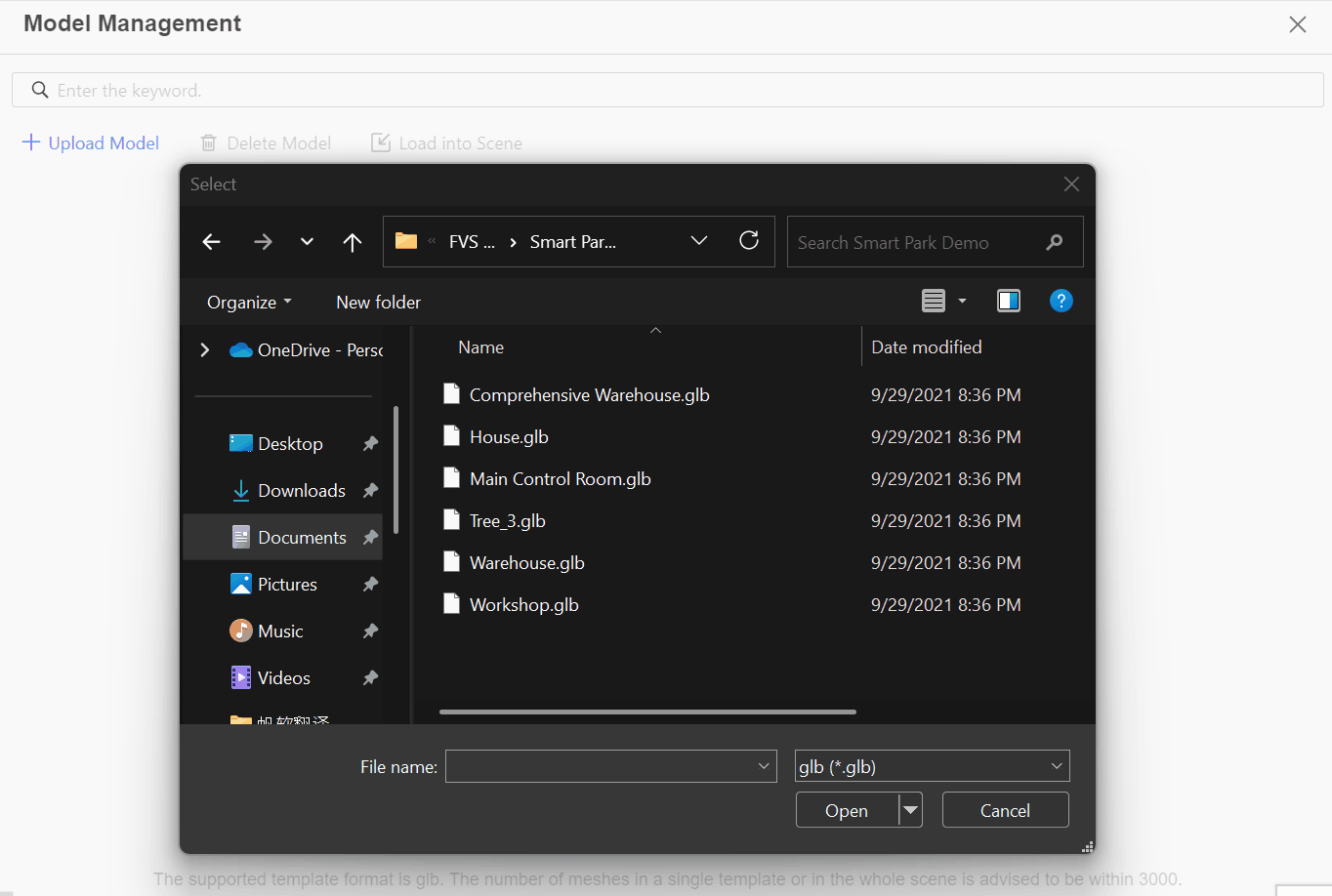Click the Cancel button
Screen dimensions: 1332x896
tap(1005, 810)
